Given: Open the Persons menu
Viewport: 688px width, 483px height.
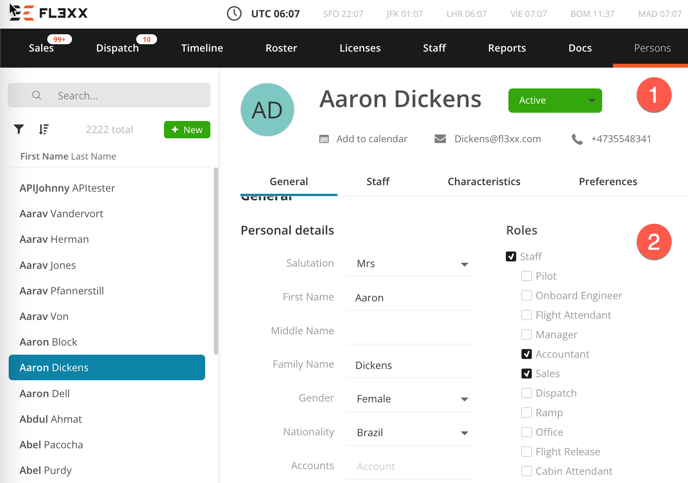Looking at the screenshot, I should 652,48.
